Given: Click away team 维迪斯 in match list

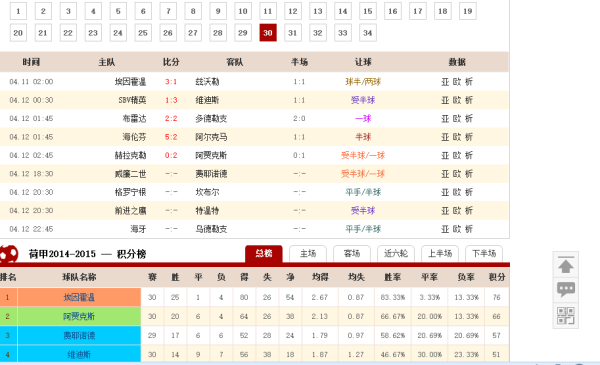Looking at the screenshot, I should coord(207,100).
